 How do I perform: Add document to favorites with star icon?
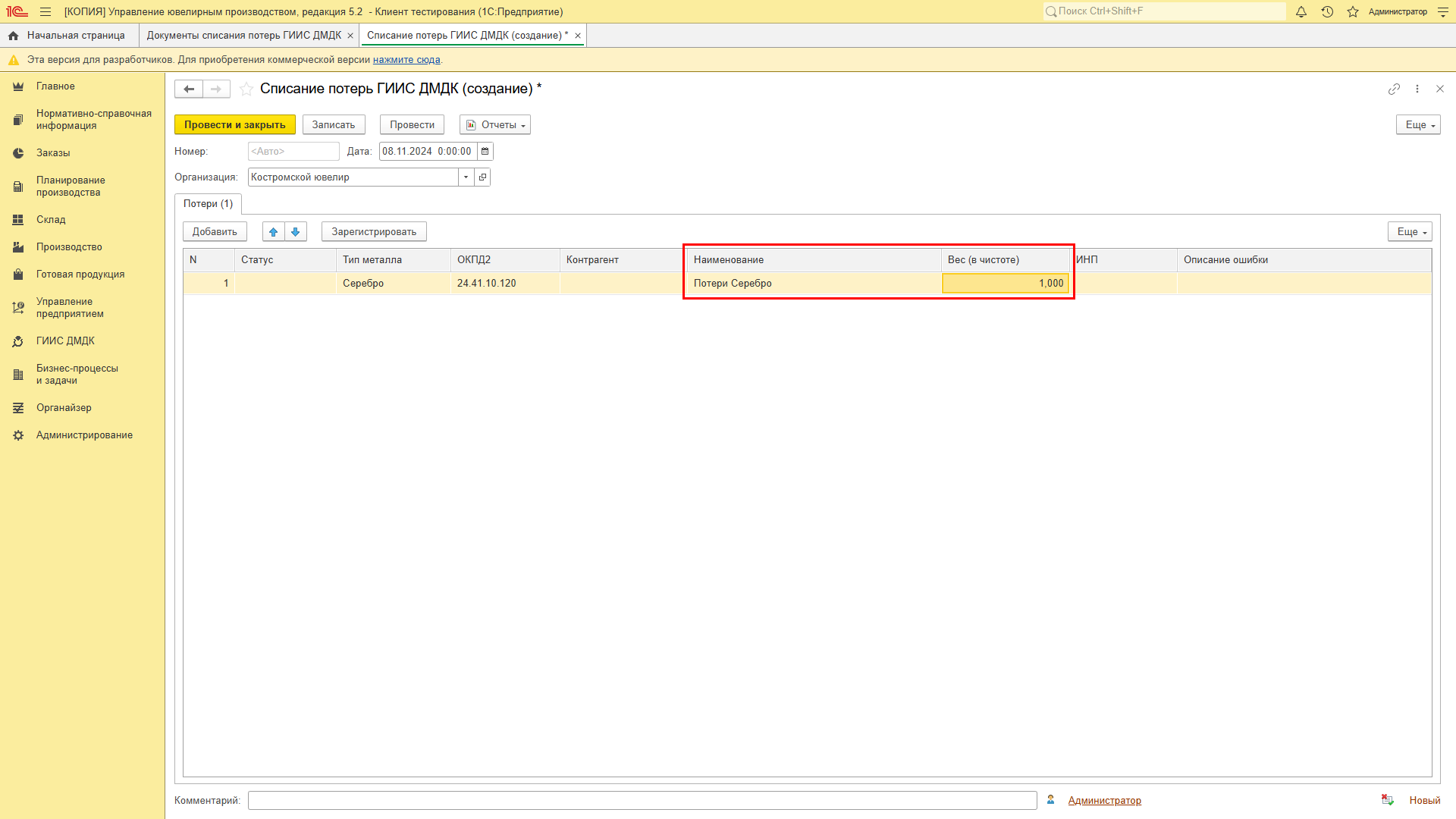pyautogui.click(x=246, y=89)
